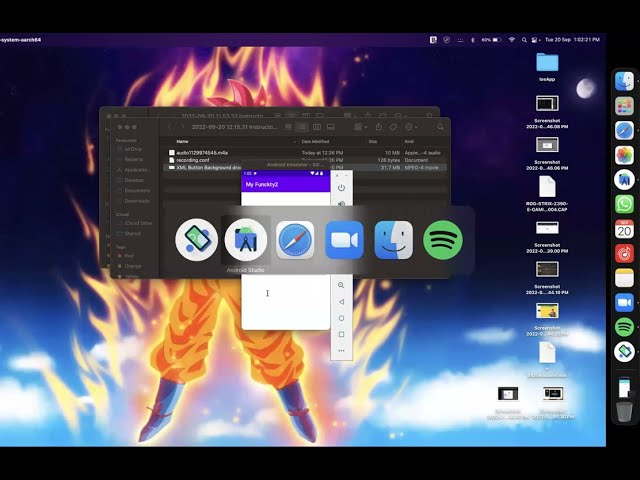The width and height of the screenshot is (640, 480).
Task: Open Calendar from the Dock
Action: click(624, 229)
